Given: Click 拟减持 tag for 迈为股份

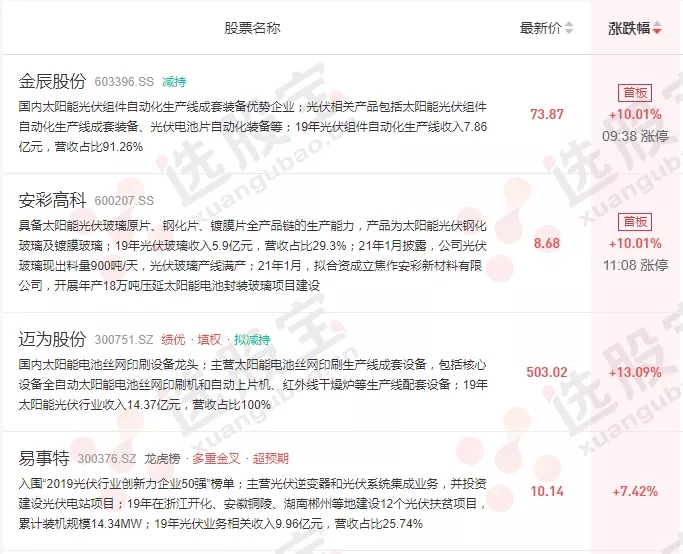Looking at the screenshot, I should 252,339.
